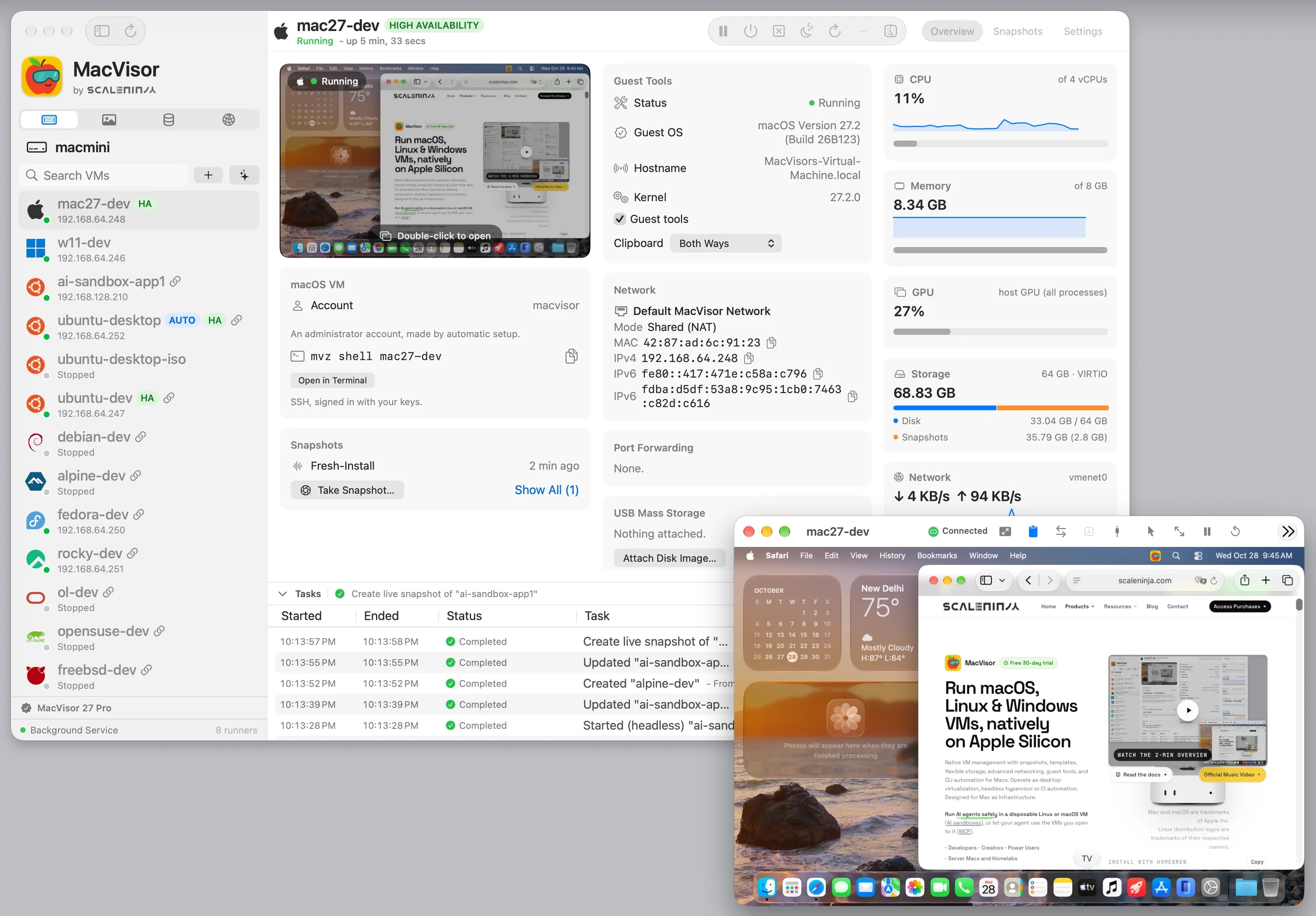Click the CPU usage progress bar

click(x=1000, y=144)
